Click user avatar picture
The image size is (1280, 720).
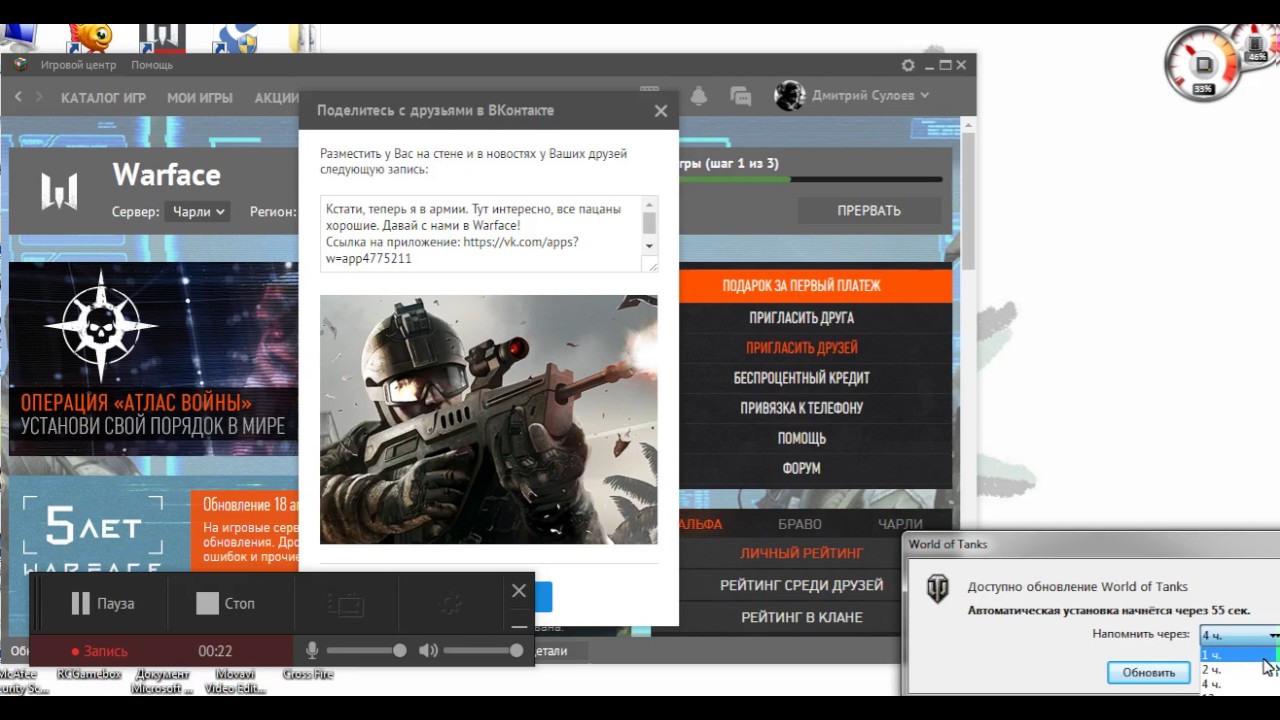tap(790, 96)
